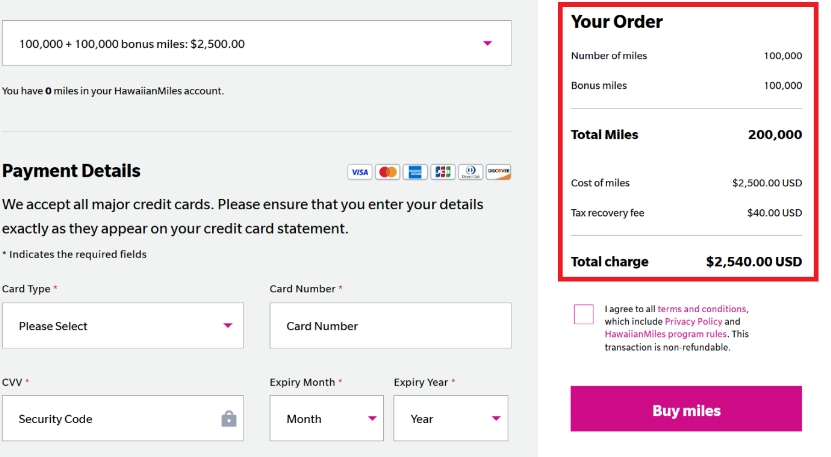Click the Discover card icon
Viewport: 831px width, 457px height.
[498, 172]
